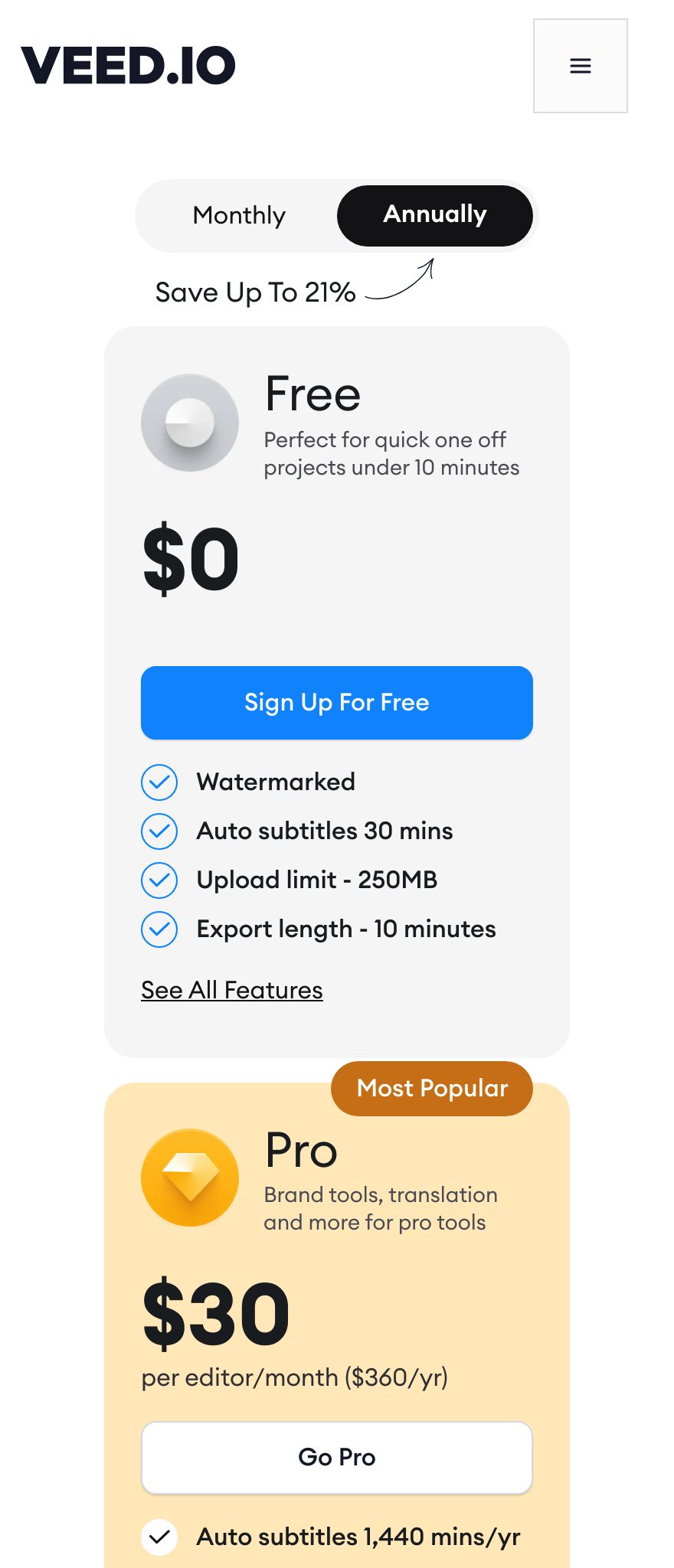Image resolution: width=674 pixels, height=1568 pixels.
Task: Click the Go Pro button
Action: [x=337, y=1458]
